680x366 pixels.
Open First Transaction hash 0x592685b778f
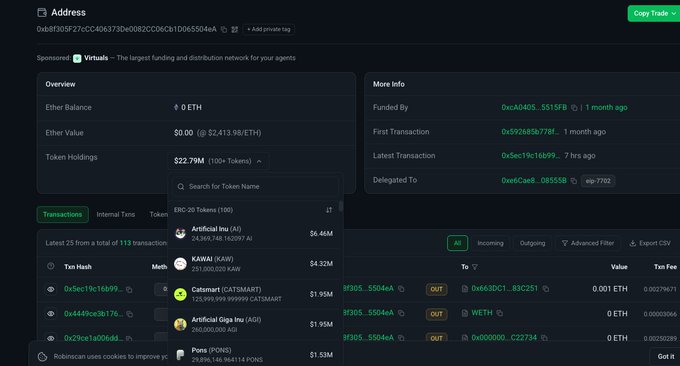(530, 131)
